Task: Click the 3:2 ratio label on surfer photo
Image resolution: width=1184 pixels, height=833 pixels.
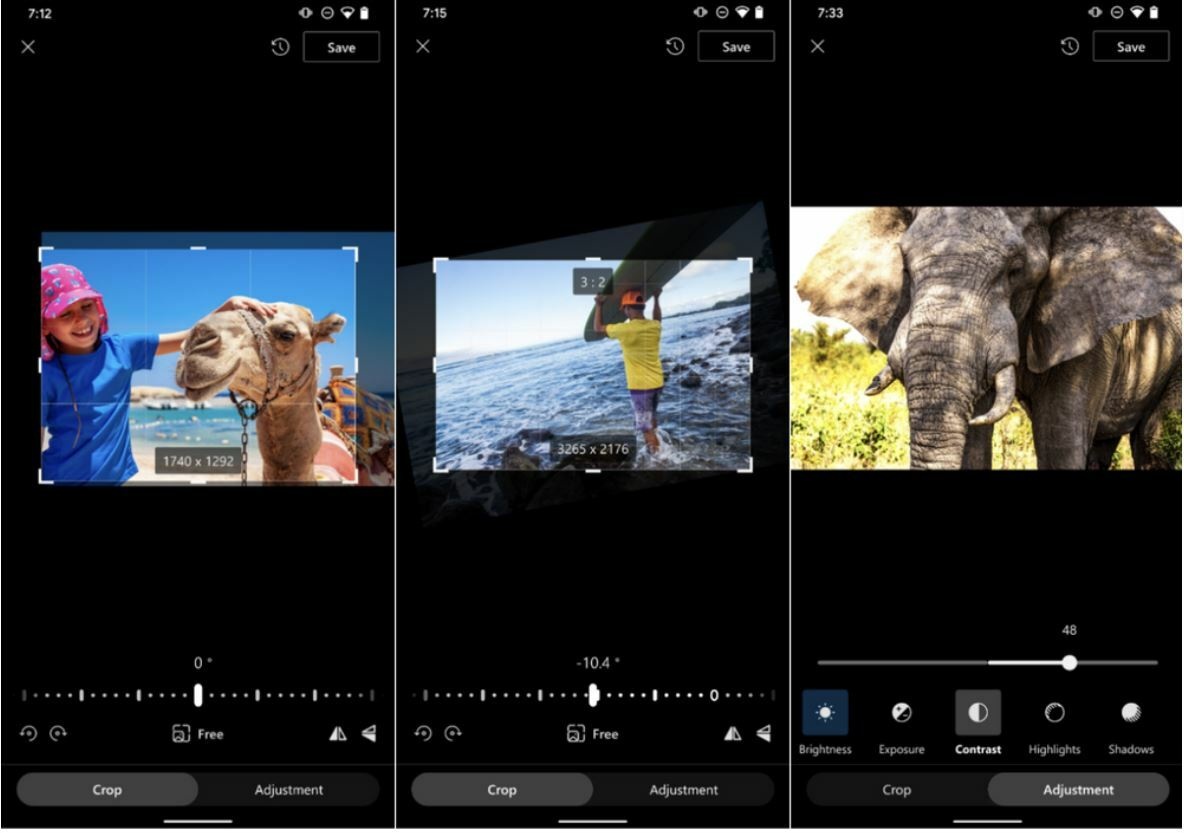Action: click(x=593, y=282)
